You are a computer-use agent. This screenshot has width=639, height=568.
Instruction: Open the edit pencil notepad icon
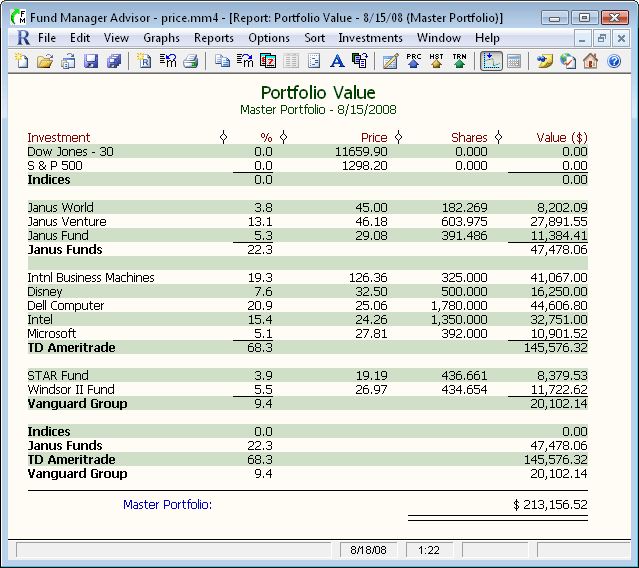point(390,61)
